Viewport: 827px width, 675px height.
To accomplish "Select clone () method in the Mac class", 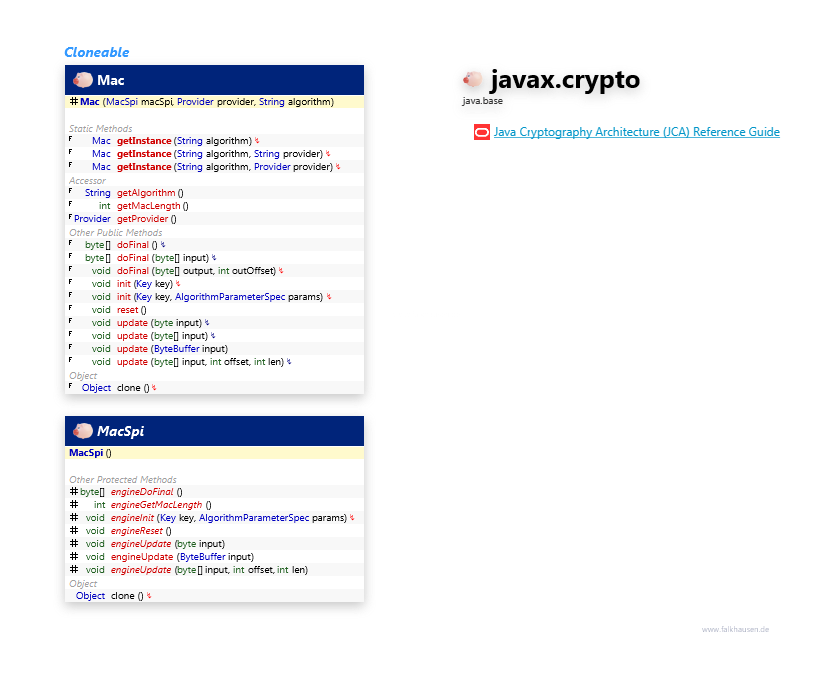I will click(x=133, y=388).
